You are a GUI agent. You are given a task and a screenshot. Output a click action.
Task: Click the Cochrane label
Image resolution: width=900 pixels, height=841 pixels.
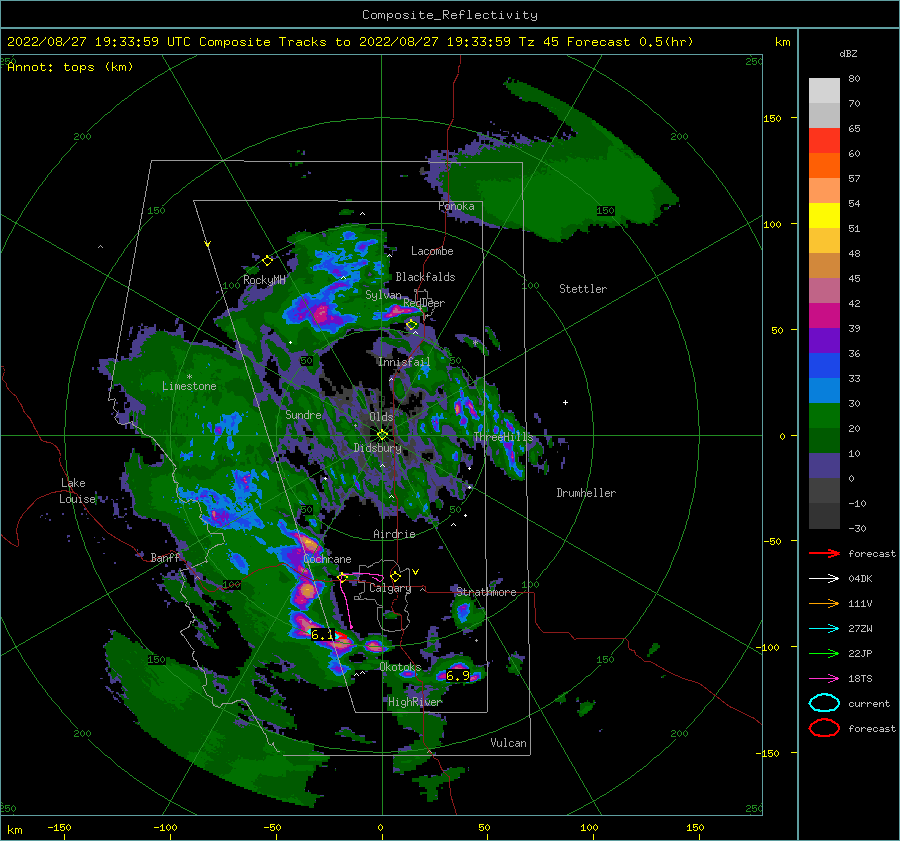327,559
